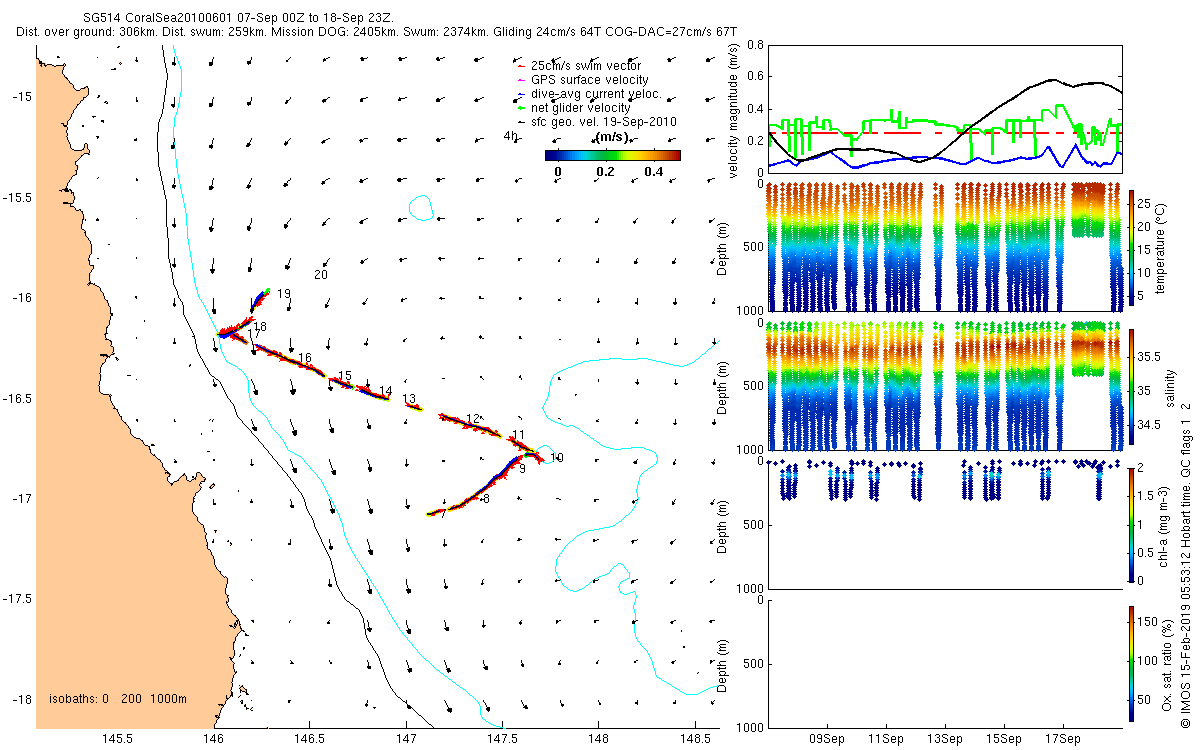Viewport: 1200px width, 750px height.
Task: Click track day label '19' on the map
Action: tap(284, 294)
